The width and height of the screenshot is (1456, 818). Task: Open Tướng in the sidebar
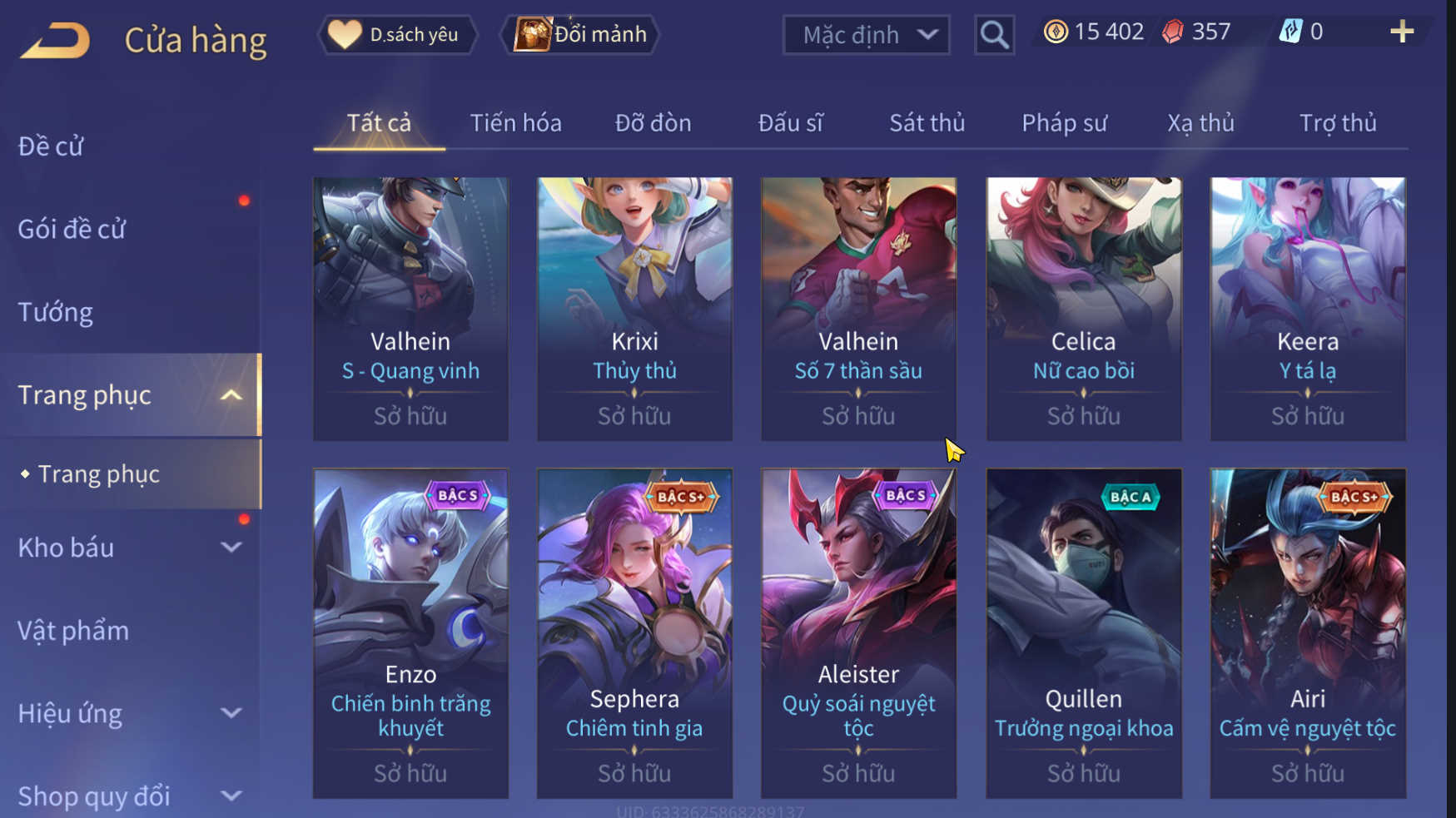[x=55, y=312]
